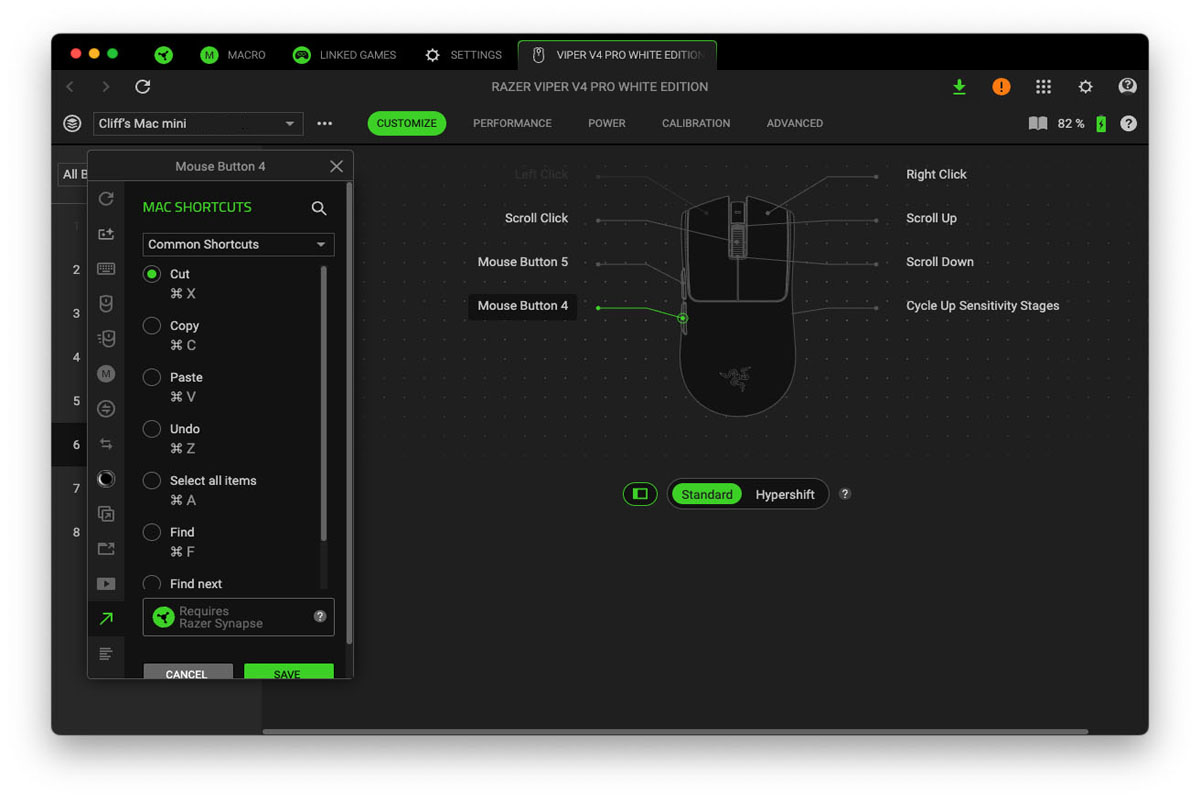
Task: Click the shortcuts list scrollbar
Action: click(324, 404)
